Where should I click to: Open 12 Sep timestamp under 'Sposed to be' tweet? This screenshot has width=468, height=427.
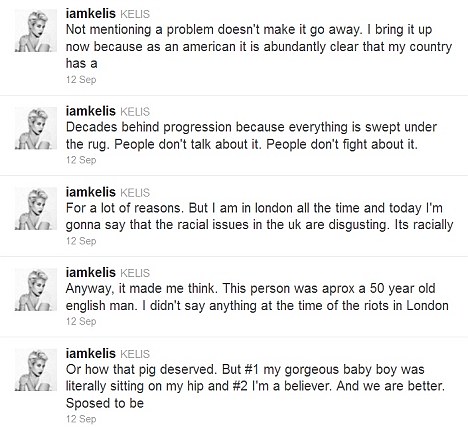coord(81,419)
